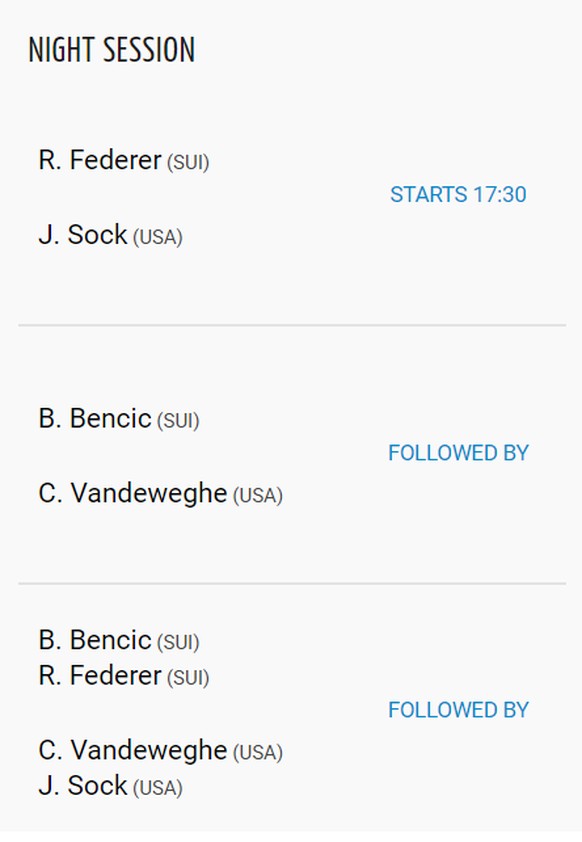The width and height of the screenshot is (582, 842).
Task: Click the USA tag beside doubles C. Vandeweghe
Action: 258,753
